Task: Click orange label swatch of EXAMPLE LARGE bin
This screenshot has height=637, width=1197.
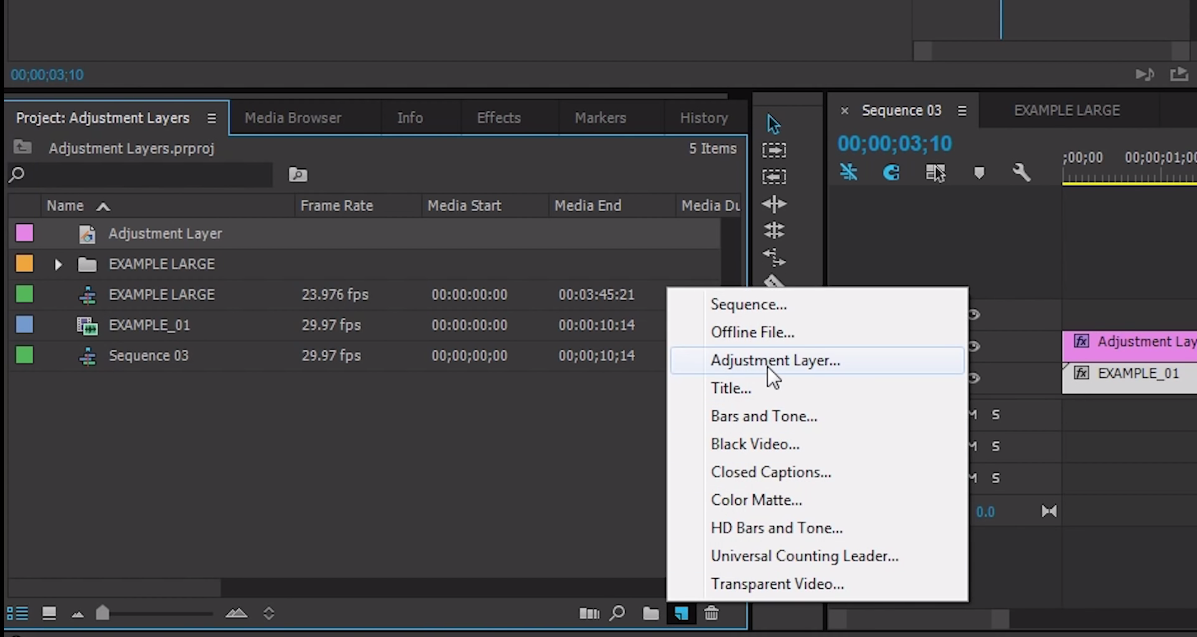Action: pos(24,264)
